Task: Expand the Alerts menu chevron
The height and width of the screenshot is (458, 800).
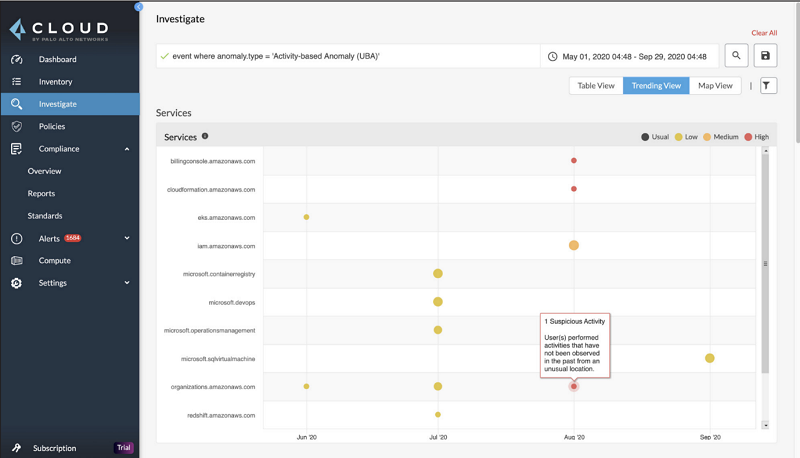Action: 127,238
